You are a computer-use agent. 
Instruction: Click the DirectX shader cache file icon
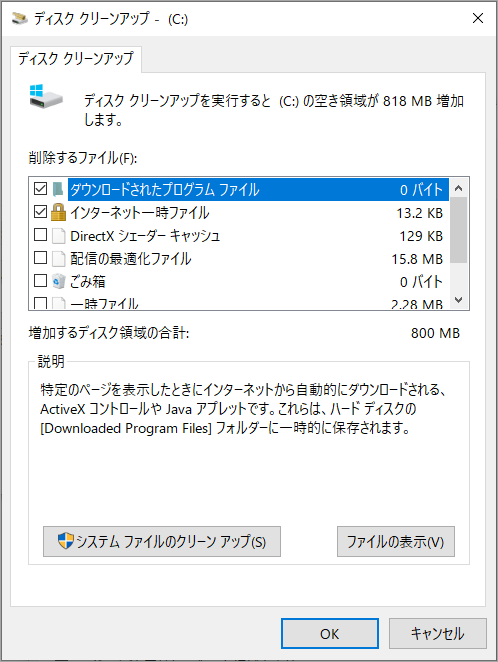pos(59,236)
